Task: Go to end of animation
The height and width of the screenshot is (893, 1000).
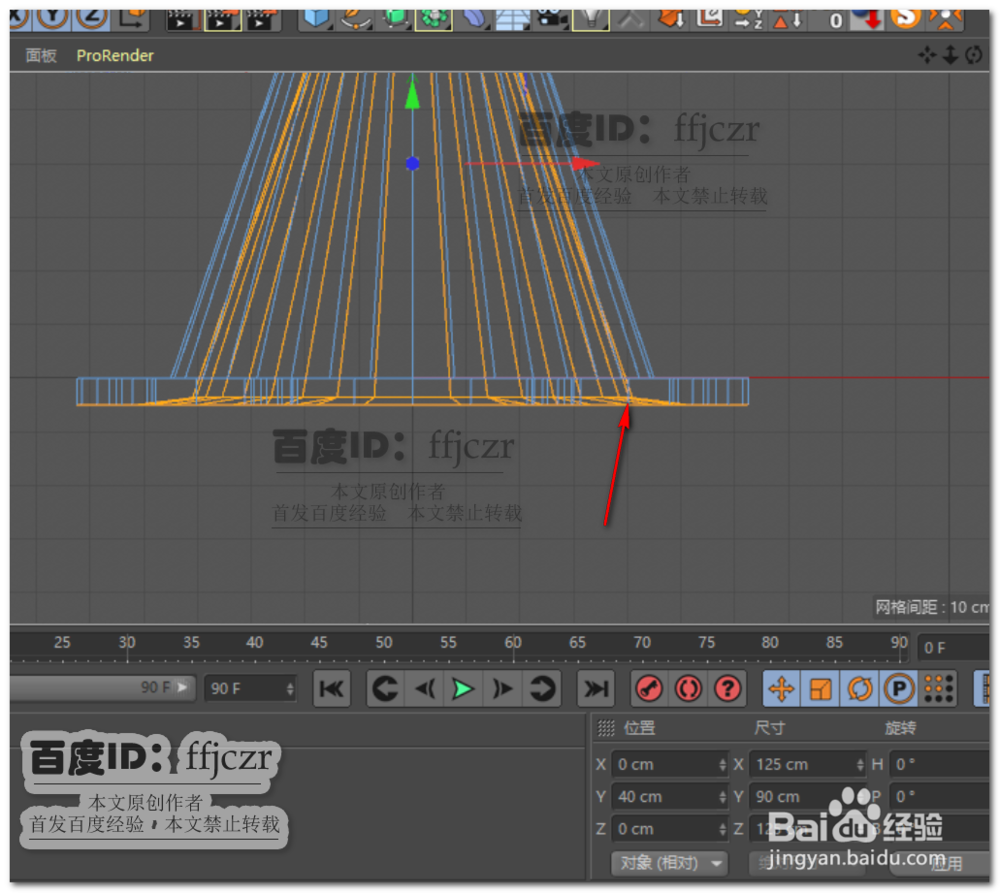Action: coord(596,689)
